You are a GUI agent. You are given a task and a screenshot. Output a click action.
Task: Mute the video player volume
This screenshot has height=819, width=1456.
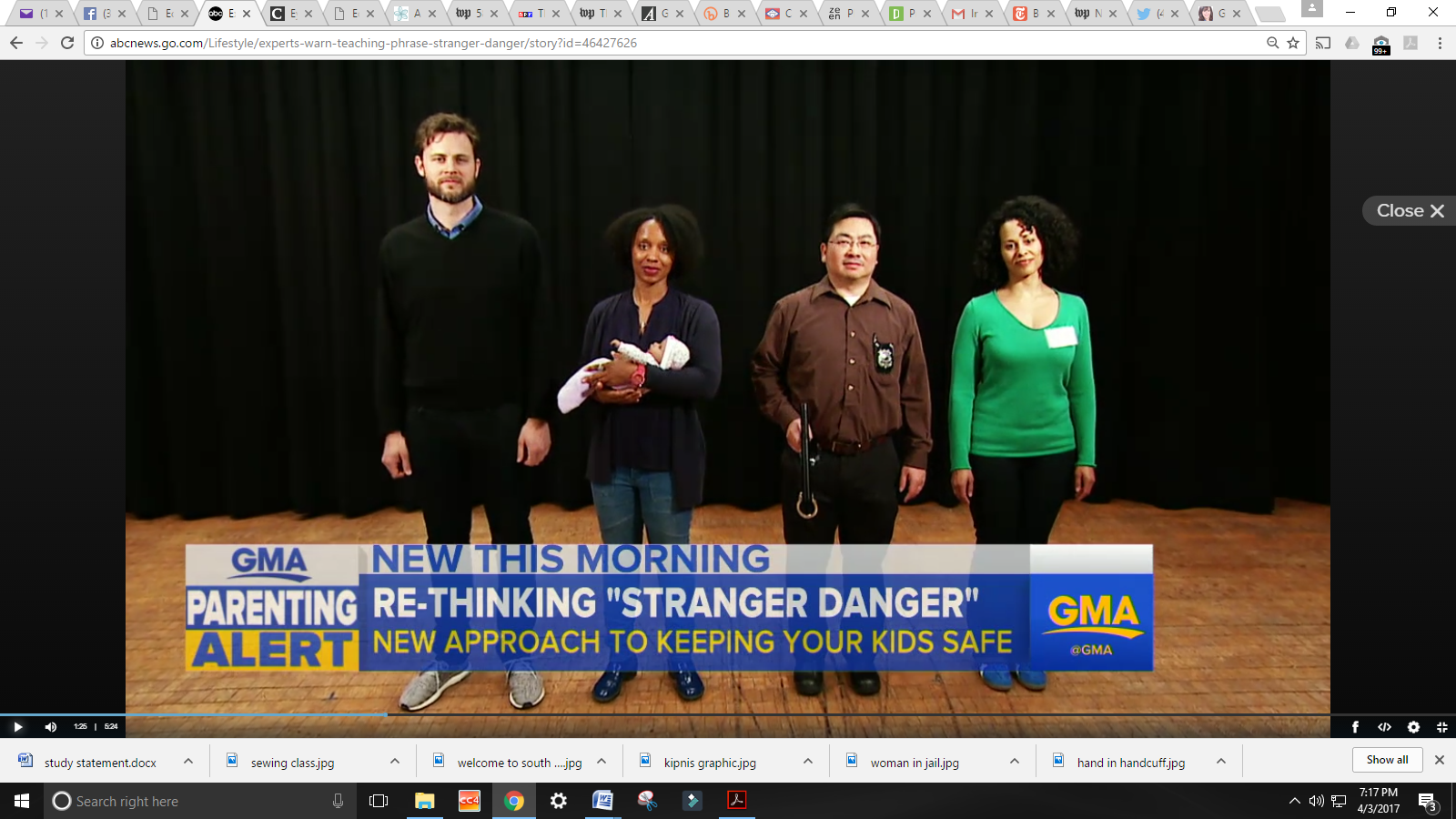(51, 726)
